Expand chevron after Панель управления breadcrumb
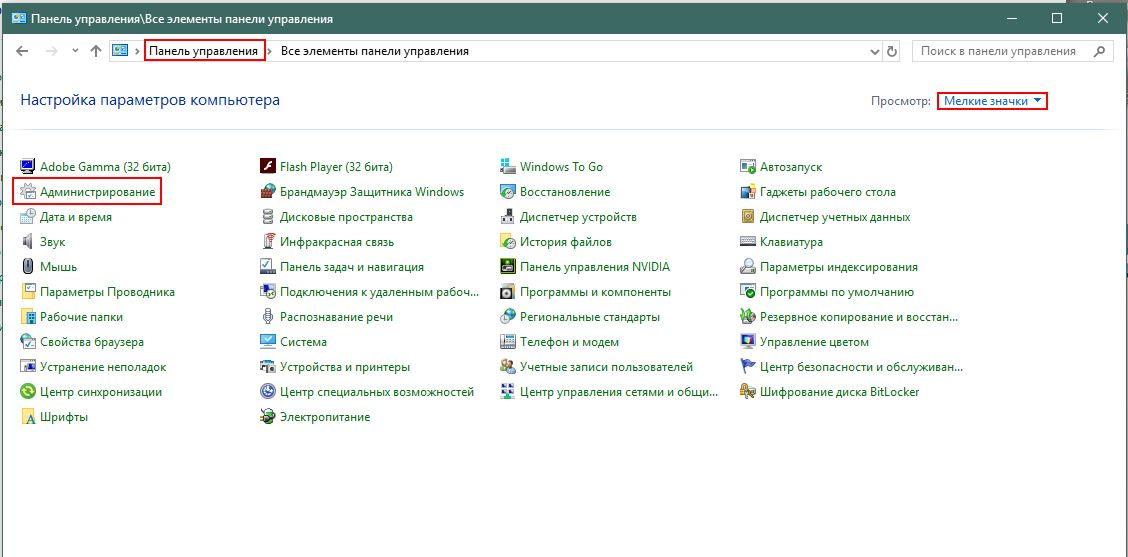The image size is (1128, 557). click(271, 52)
